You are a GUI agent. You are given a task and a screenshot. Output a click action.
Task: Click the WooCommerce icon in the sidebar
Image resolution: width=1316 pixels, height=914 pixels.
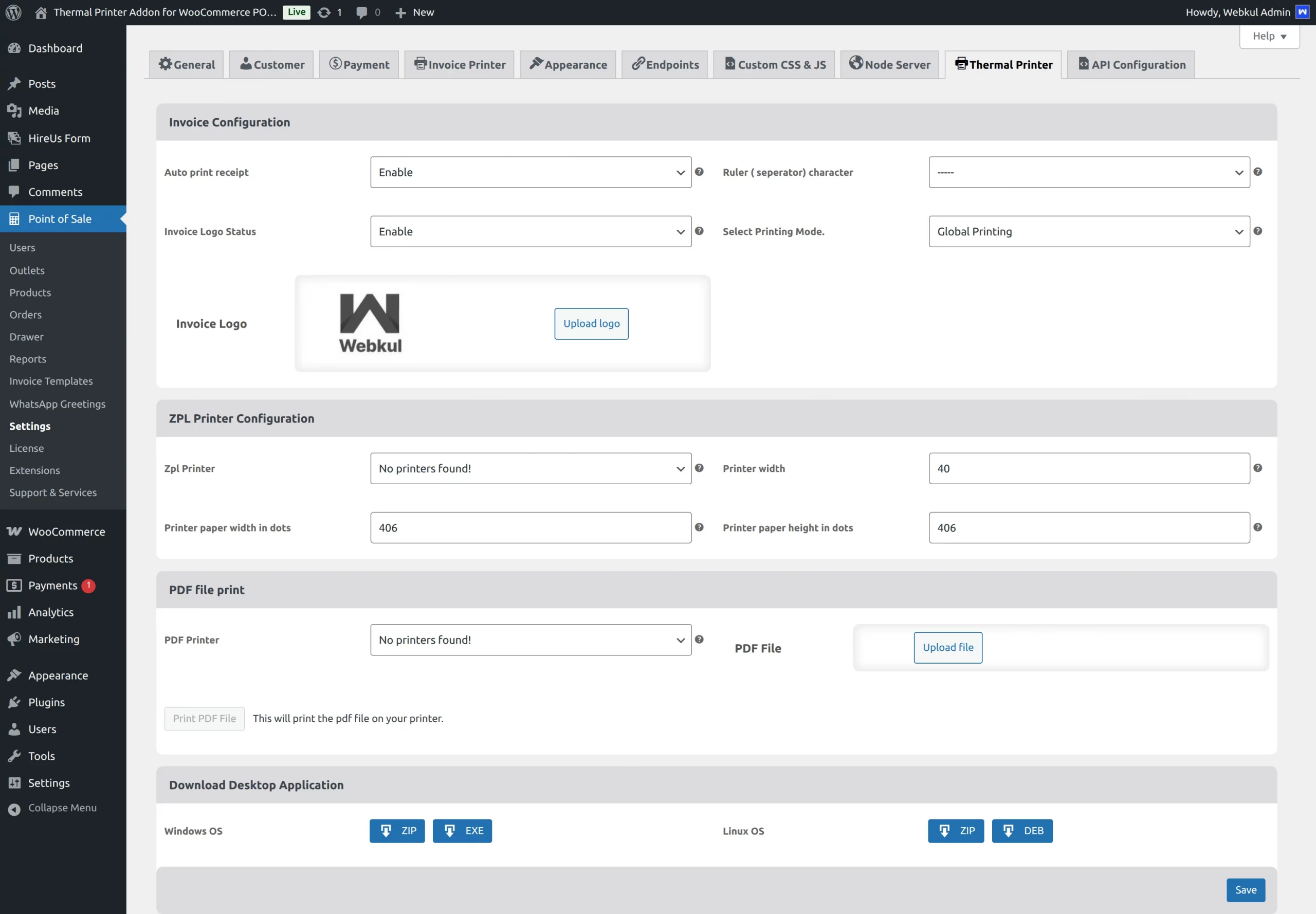coord(14,531)
